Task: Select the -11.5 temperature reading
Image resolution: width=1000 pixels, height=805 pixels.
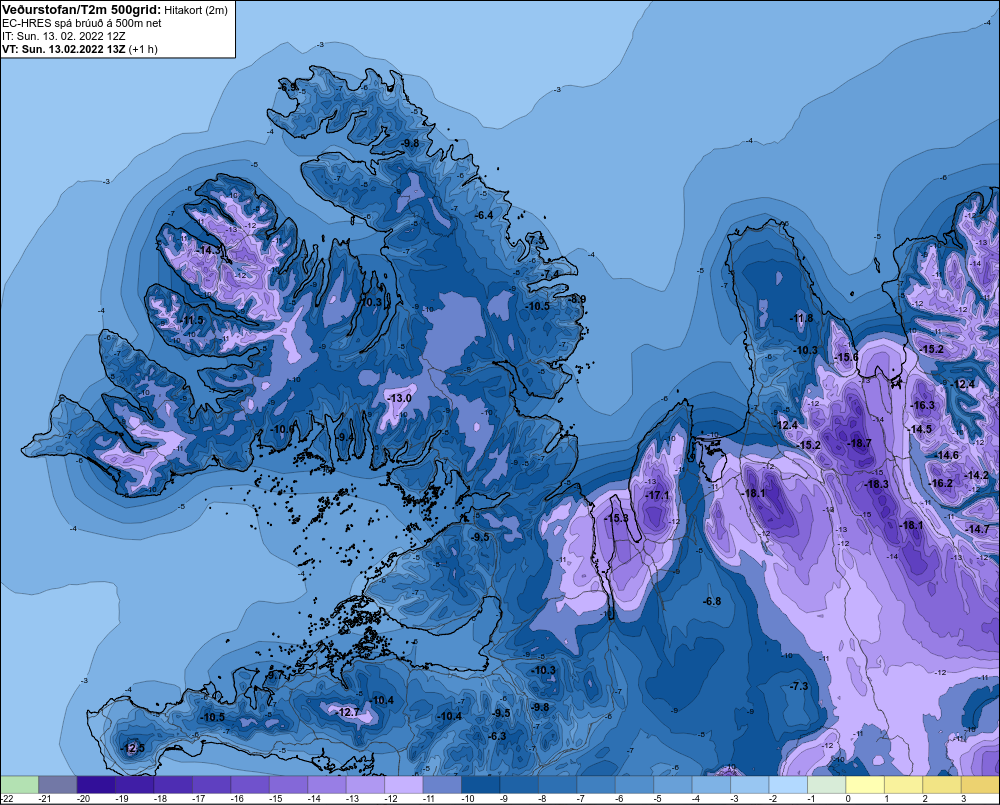Action: coord(191,320)
